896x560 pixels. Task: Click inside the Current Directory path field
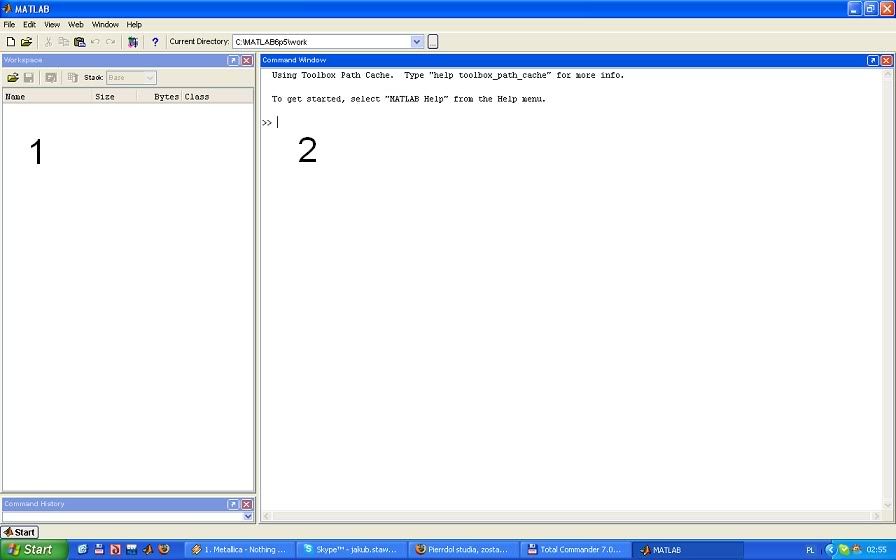tap(322, 42)
